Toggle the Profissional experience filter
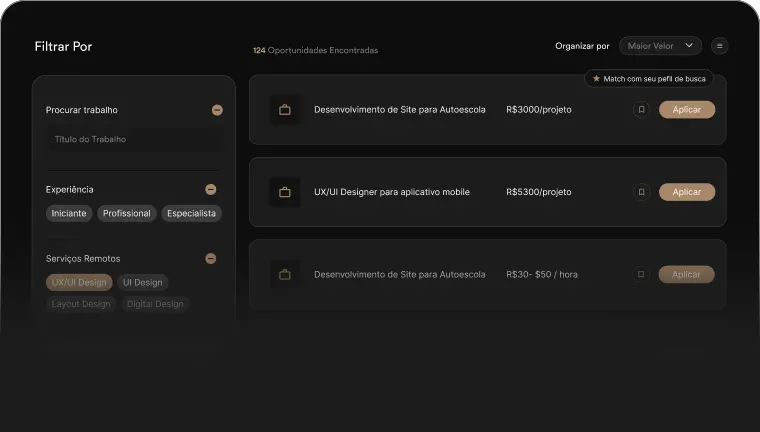Image resolution: width=760 pixels, height=432 pixels. pyautogui.click(x=127, y=213)
